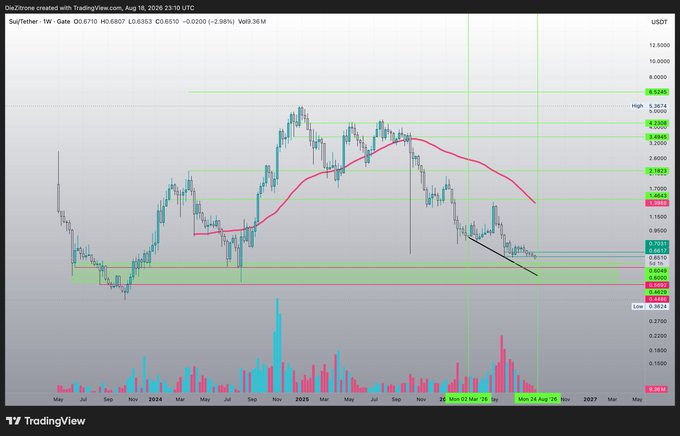Click the red 0.4486 price label

click(x=657, y=299)
